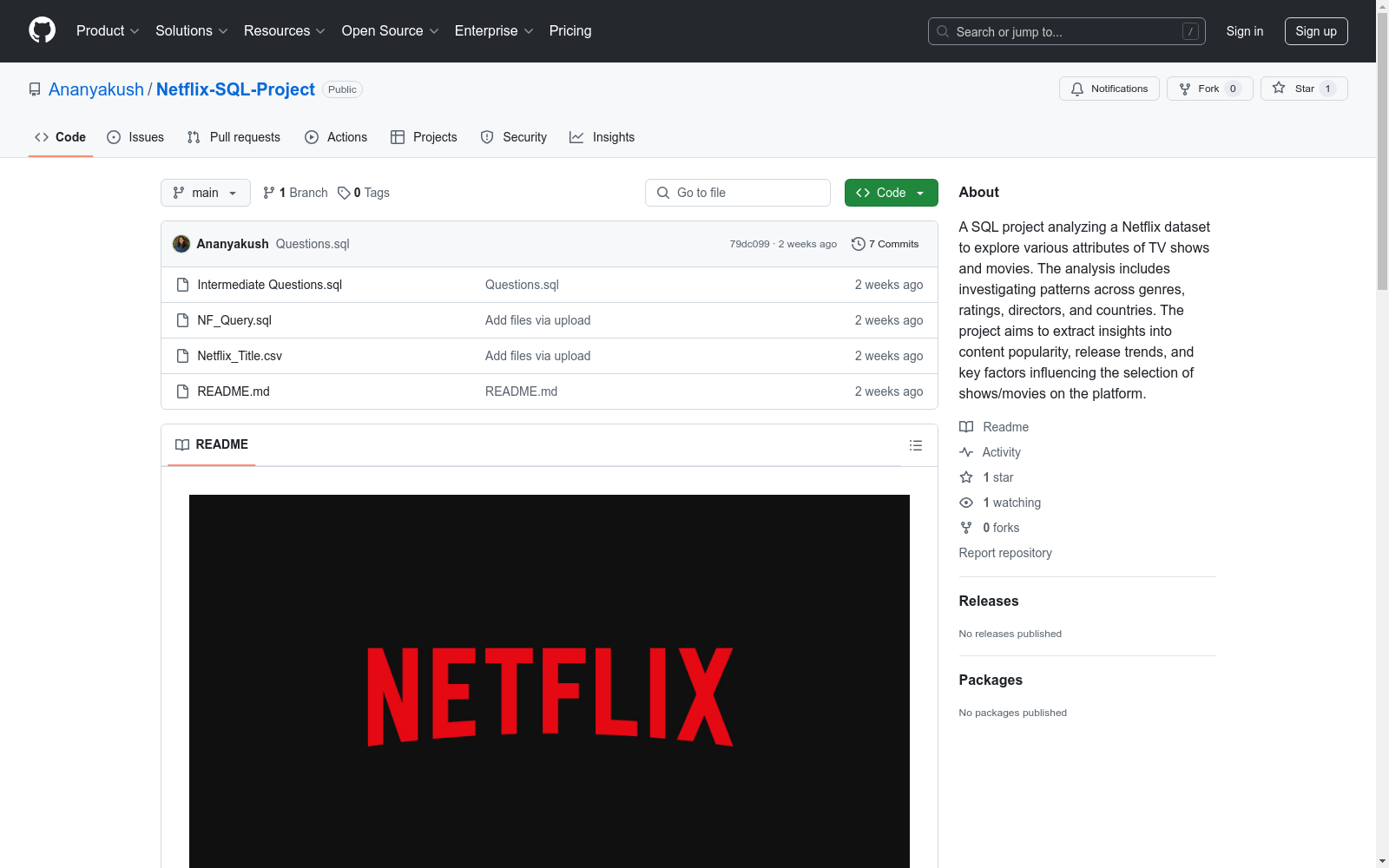Screen dimensions: 1389x868
Task: Click the Netflix logo image in README
Action: pos(550,681)
